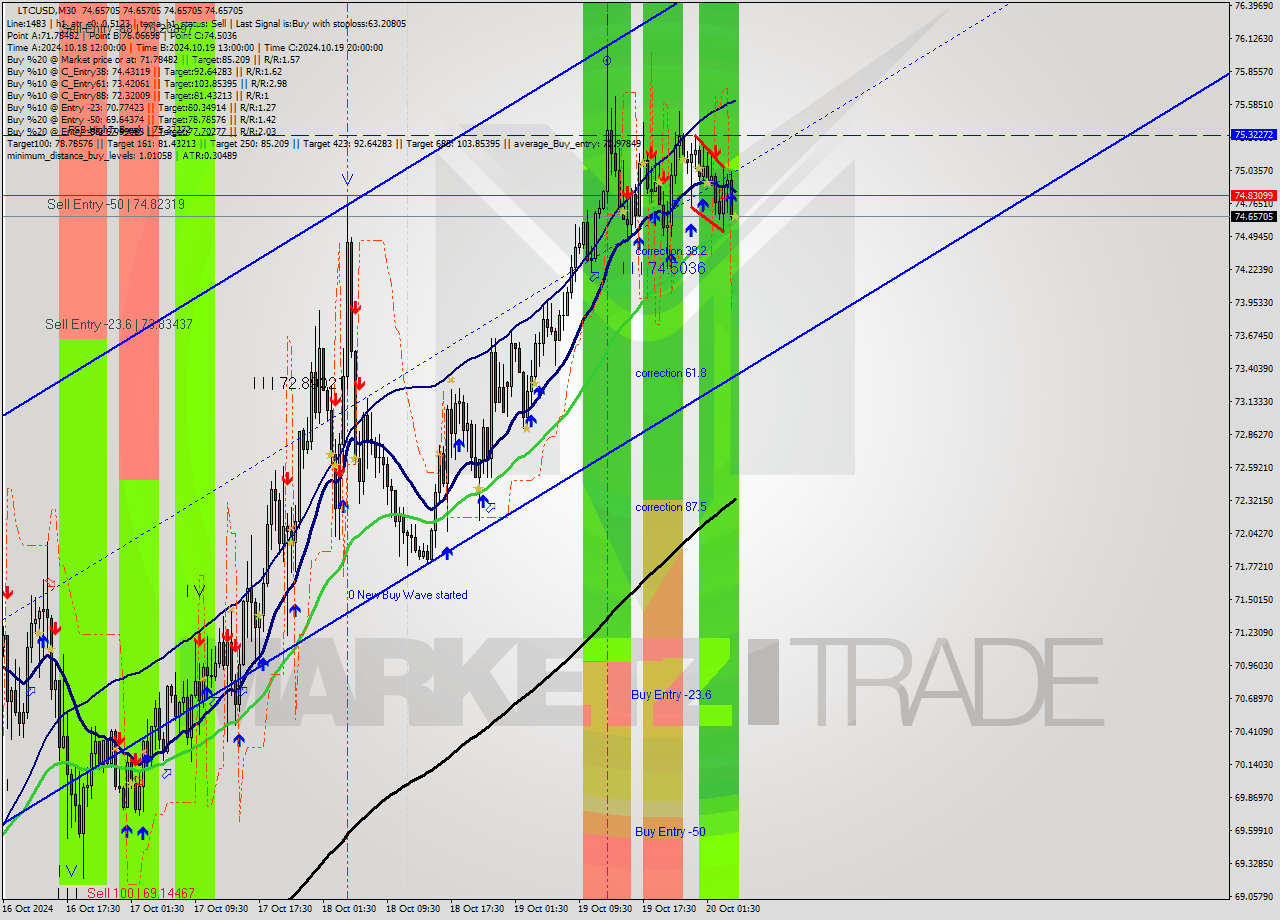
Task: Click the black 74.65705 current price tag
Action: point(1253,216)
